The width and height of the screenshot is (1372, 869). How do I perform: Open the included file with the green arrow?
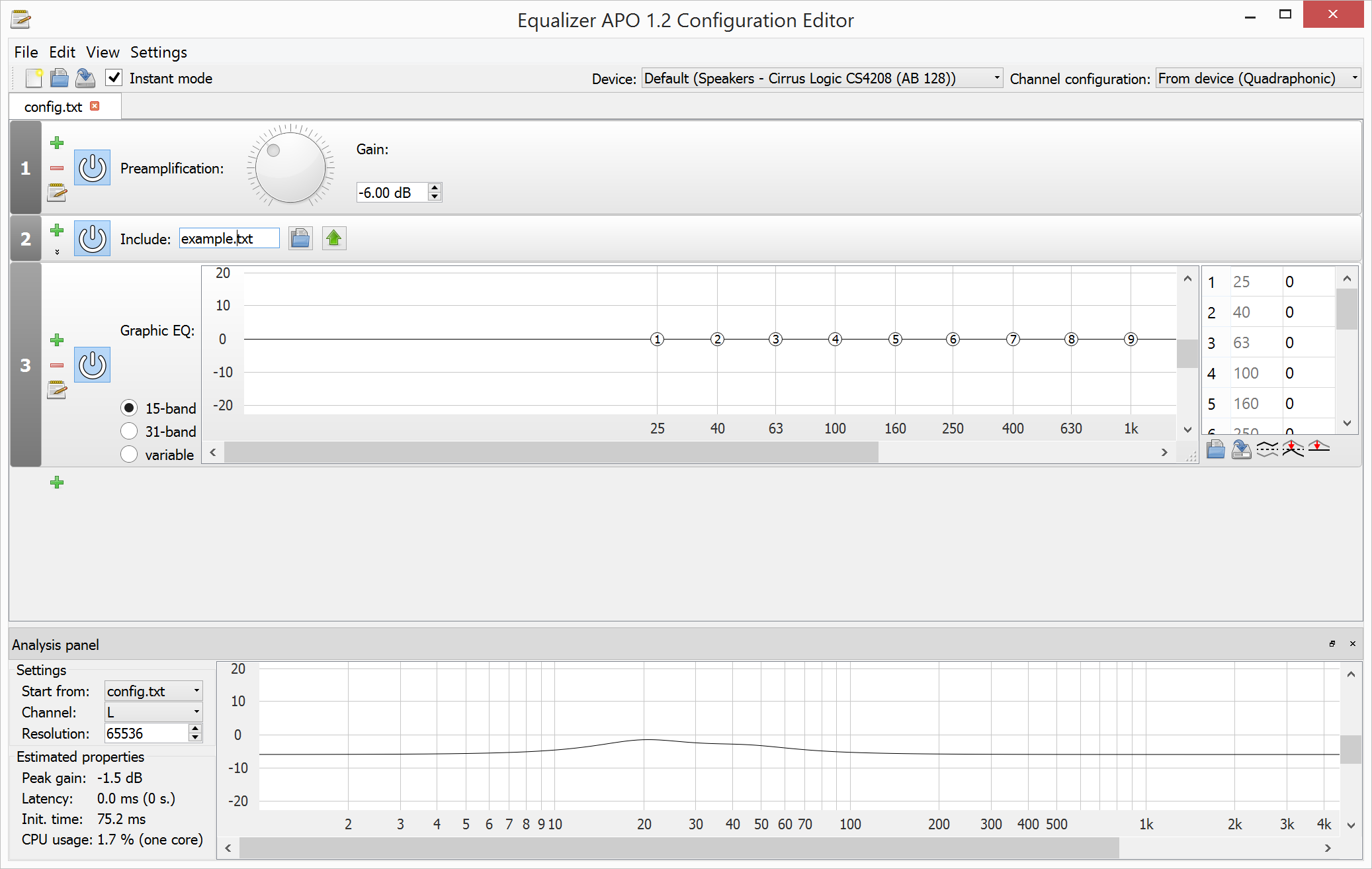click(334, 238)
